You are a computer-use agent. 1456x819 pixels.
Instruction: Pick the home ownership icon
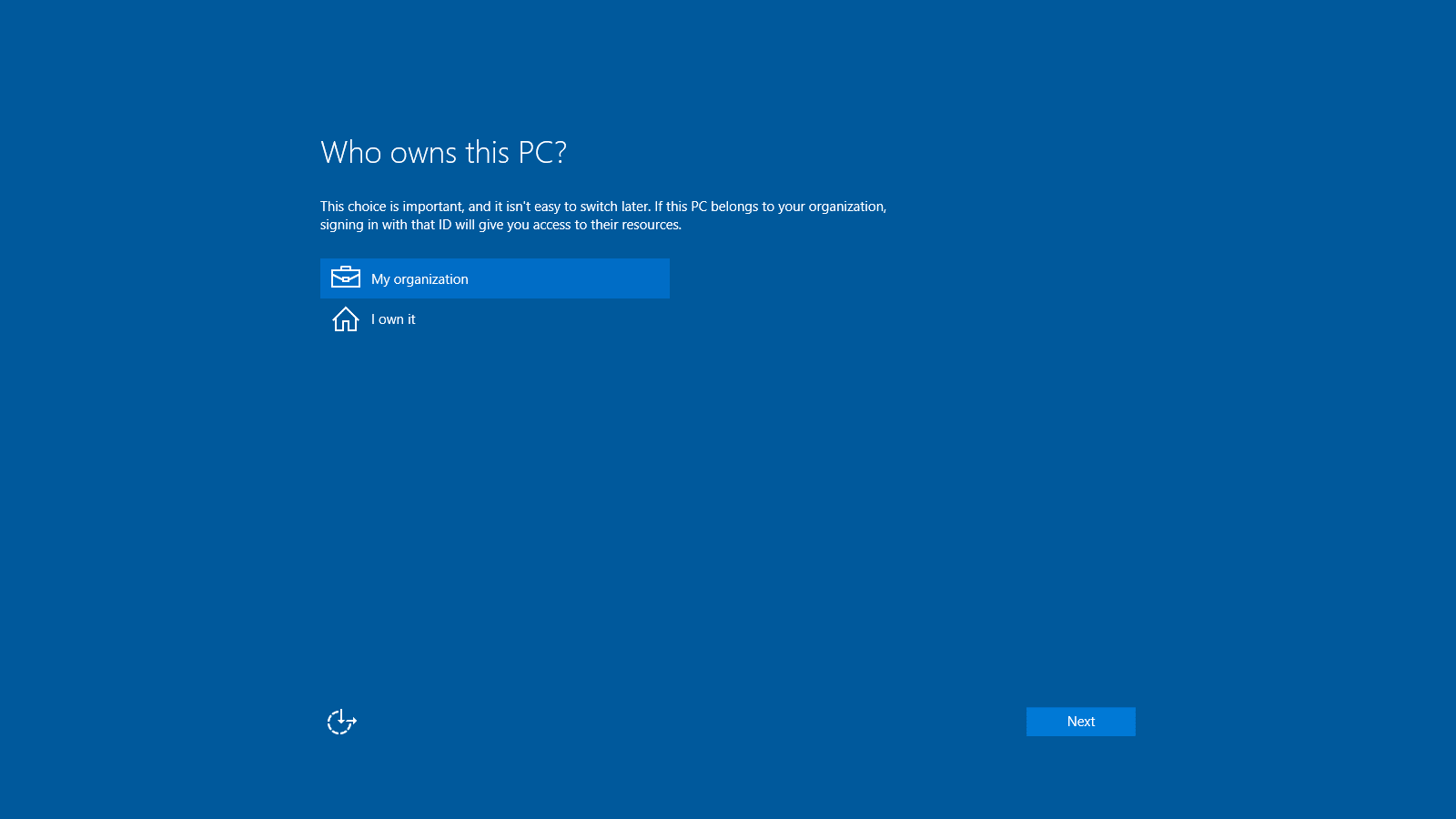click(x=346, y=319)
